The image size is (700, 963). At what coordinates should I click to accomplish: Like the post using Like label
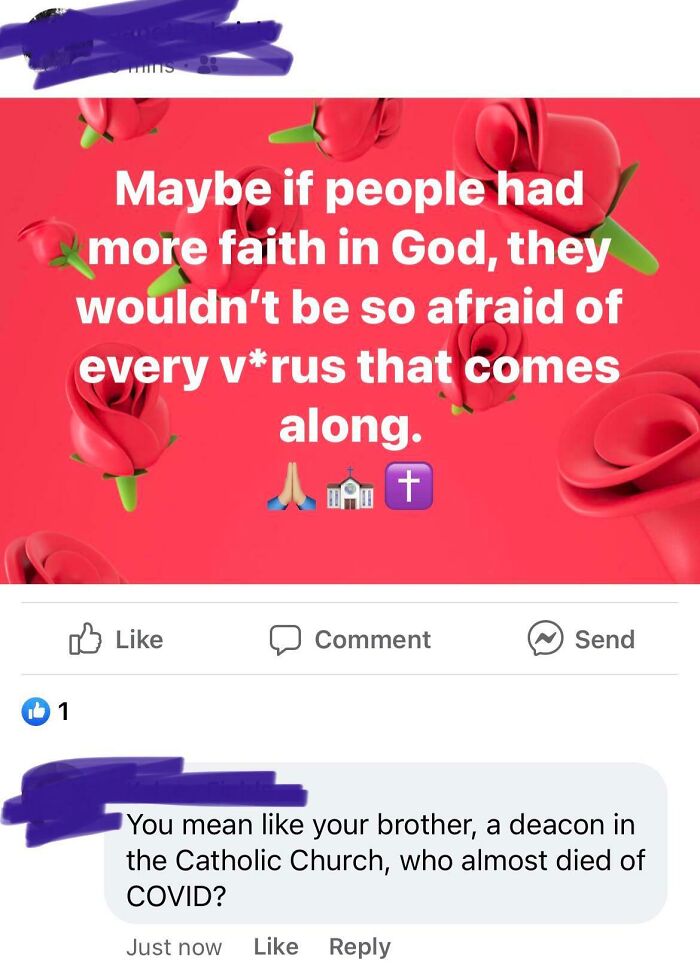(139, 639)
